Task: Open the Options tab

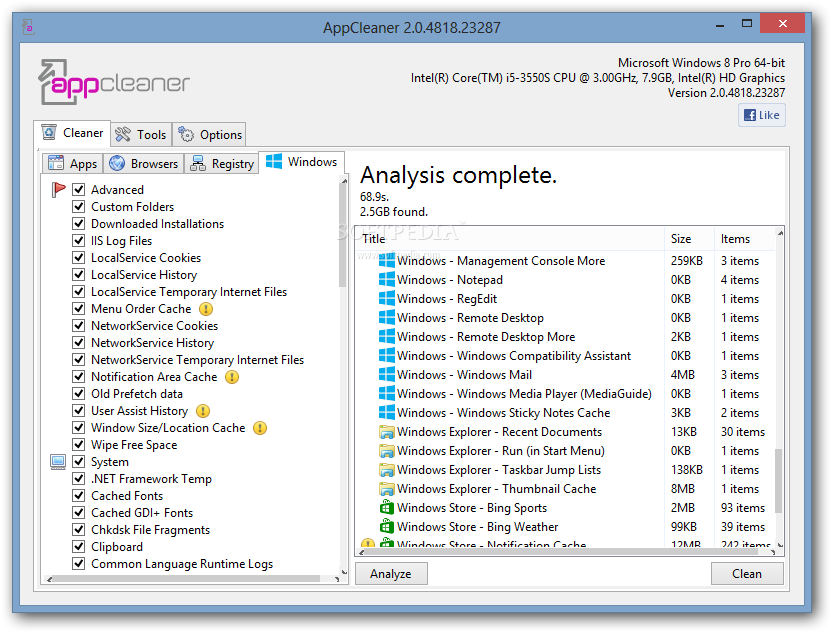Action: tap(210, 135)
